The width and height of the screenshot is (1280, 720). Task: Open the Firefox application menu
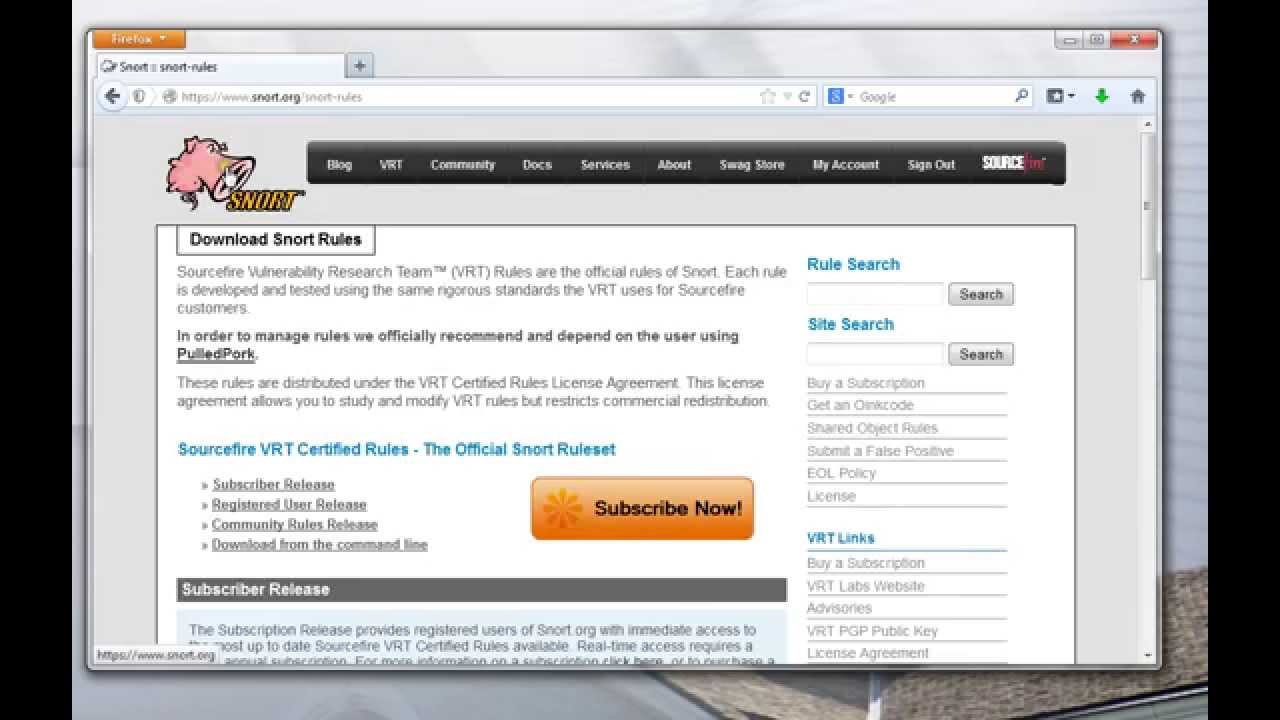click(139, 39)
